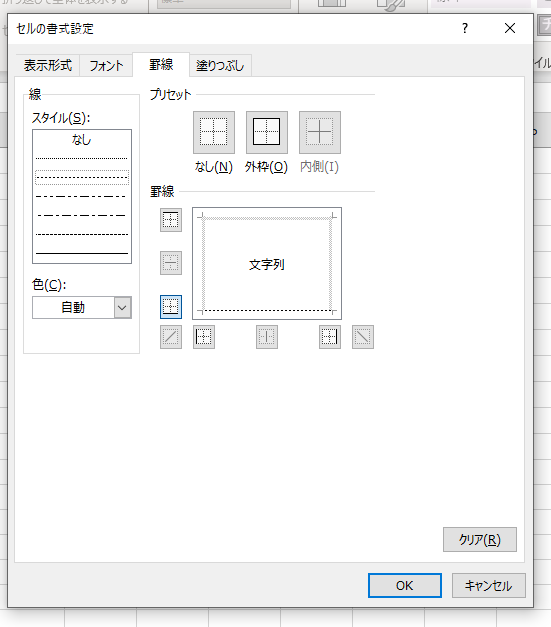Click the 文字列 border preview area
551x627 pixels.
(x=267, y=264)
